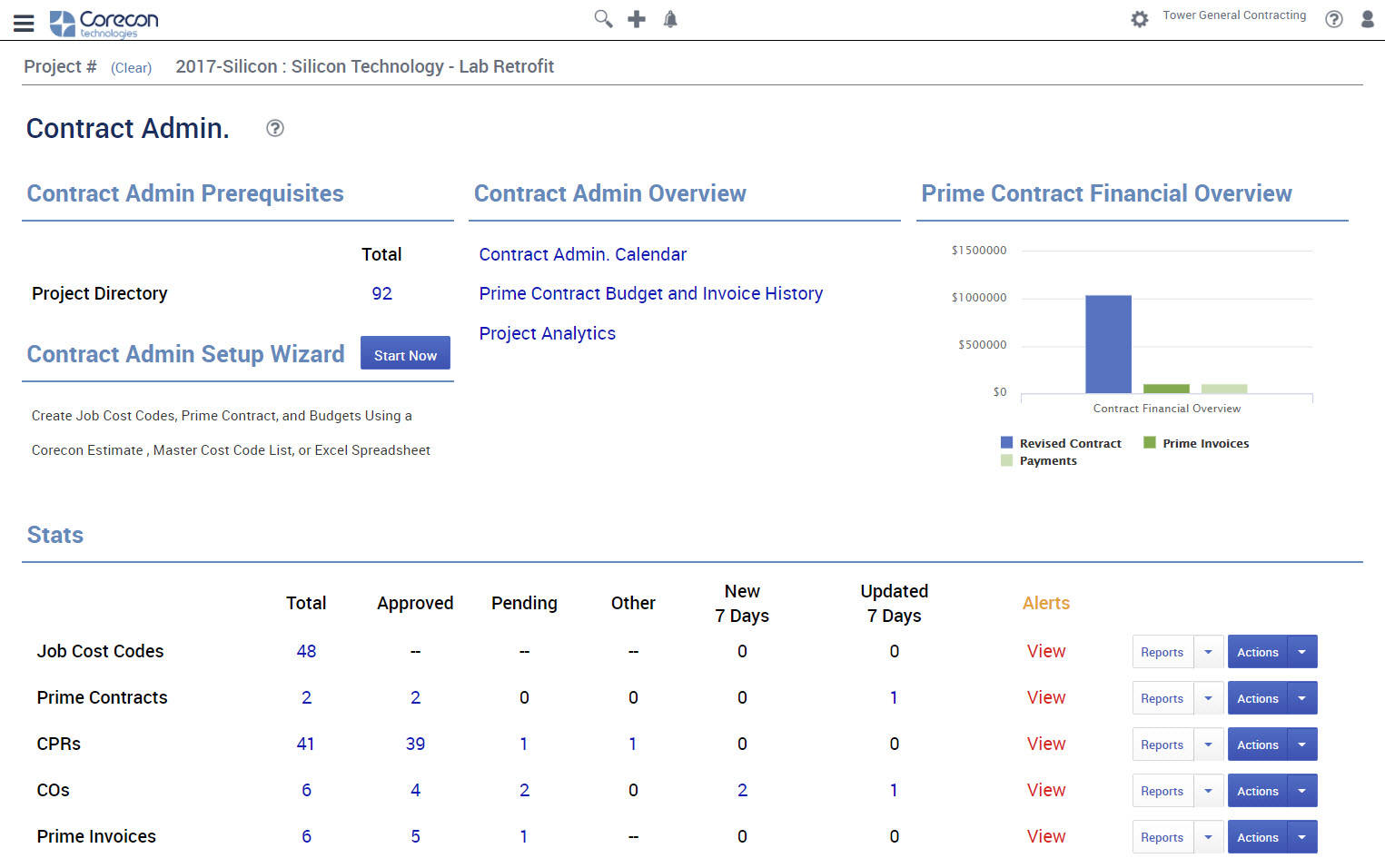
Task: Open the search tool
Action: tap(602, 18)
